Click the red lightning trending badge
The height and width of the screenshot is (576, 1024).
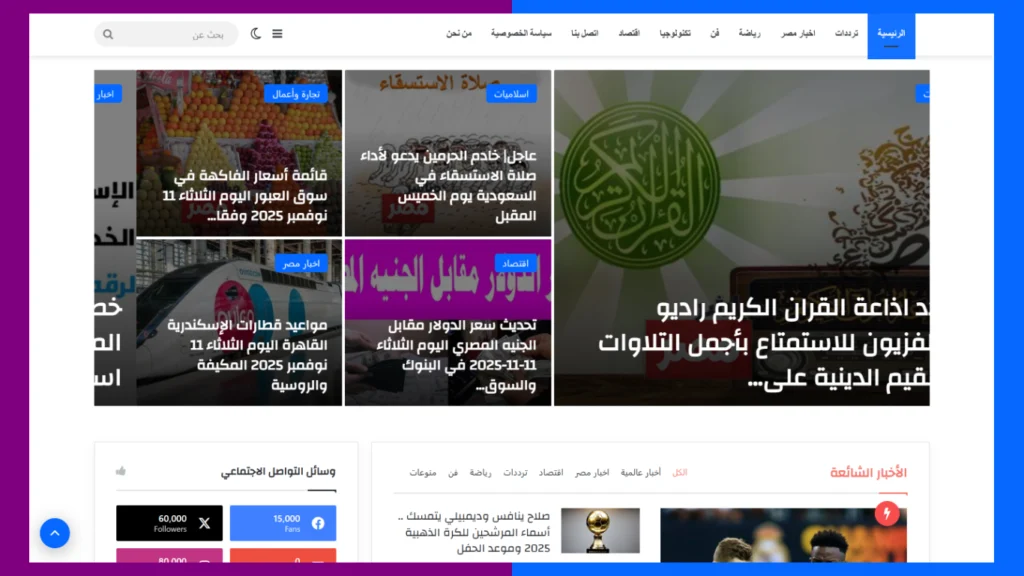coord(886,514)
